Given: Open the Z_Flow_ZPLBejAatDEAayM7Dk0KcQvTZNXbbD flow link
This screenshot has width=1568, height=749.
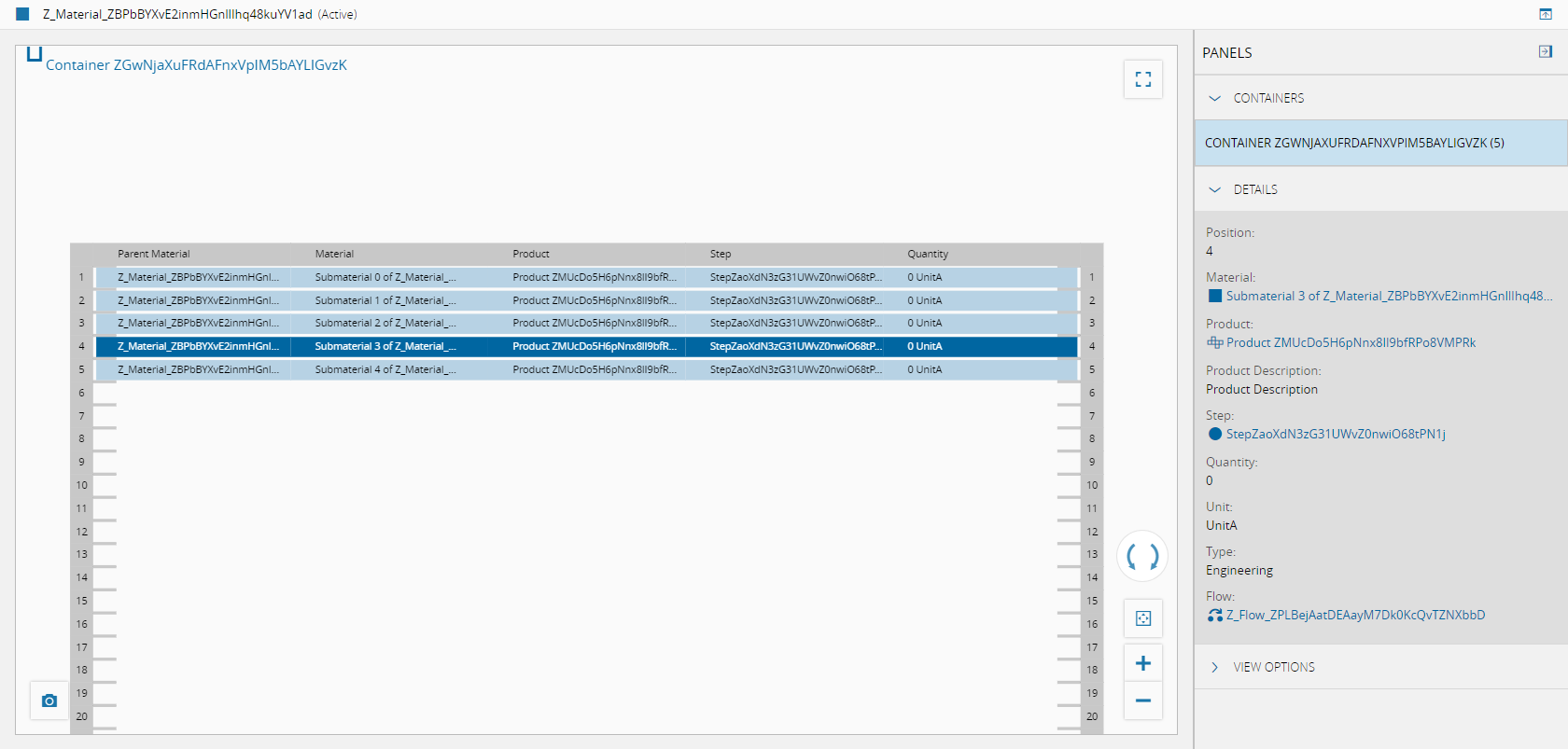Looking at the screenshot, I should (1355, 615).
